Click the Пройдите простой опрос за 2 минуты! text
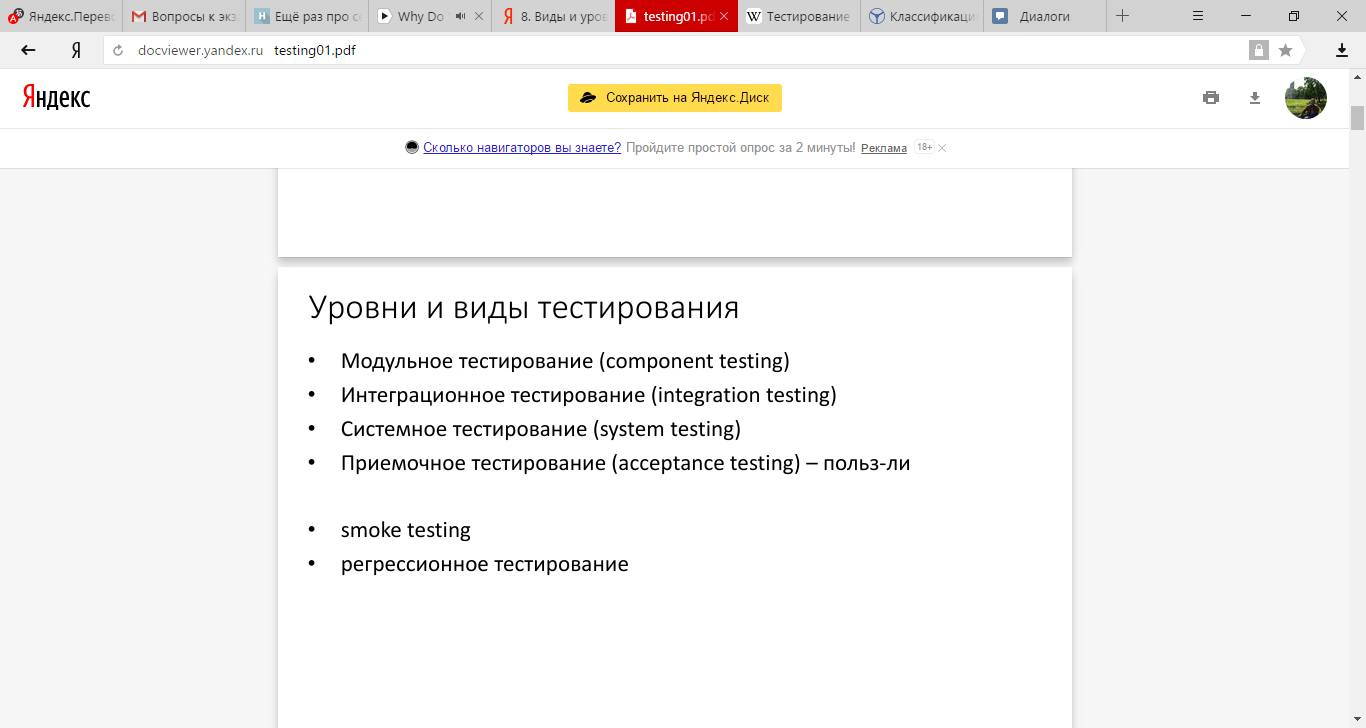 coord(741,148)
